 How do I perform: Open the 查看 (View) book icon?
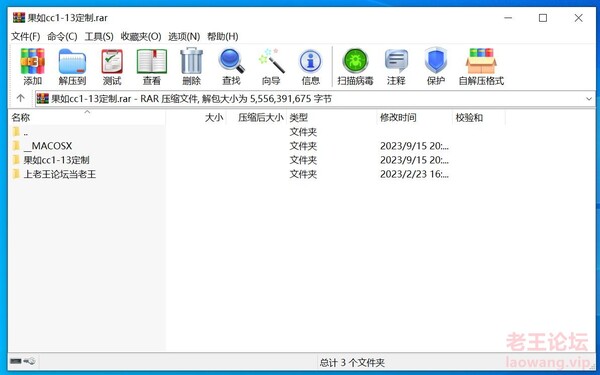[x=152, y=61]
